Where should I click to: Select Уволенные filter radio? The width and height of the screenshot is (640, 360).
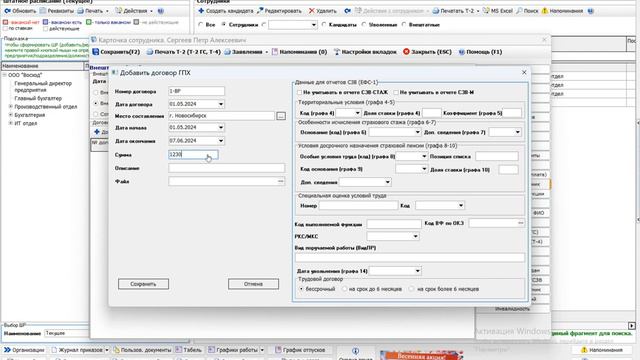click(x=364, y=25)
